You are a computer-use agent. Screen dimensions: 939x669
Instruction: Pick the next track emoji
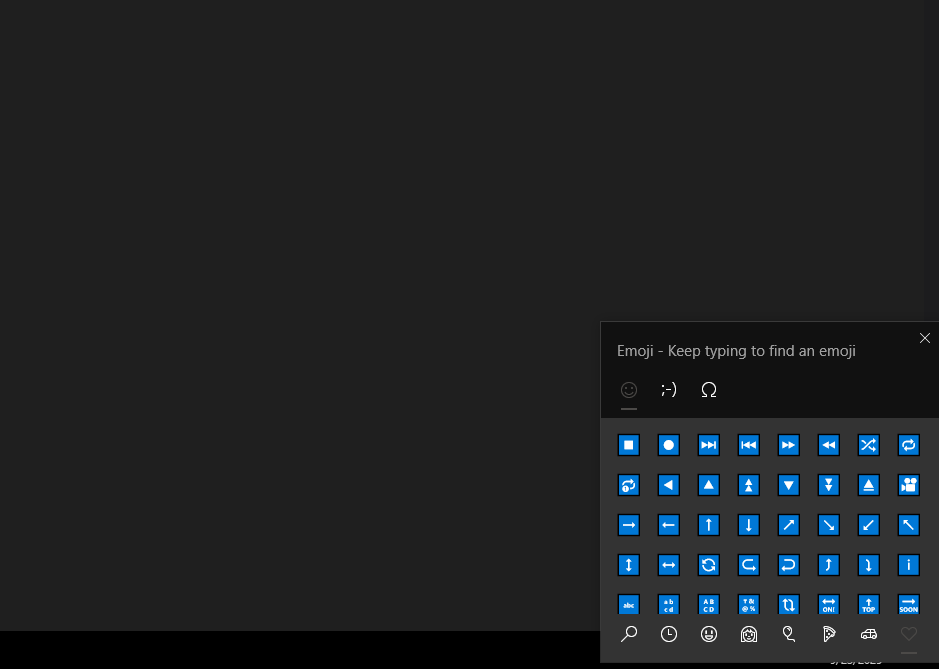point(708,445)
